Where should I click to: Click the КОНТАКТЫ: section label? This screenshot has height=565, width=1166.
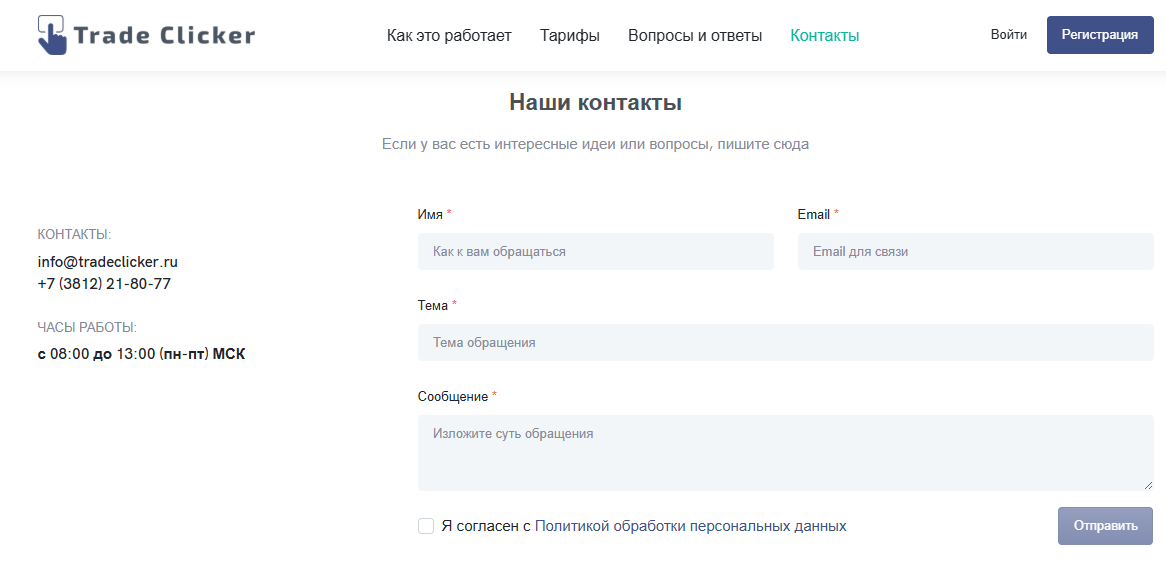(74, 235)
